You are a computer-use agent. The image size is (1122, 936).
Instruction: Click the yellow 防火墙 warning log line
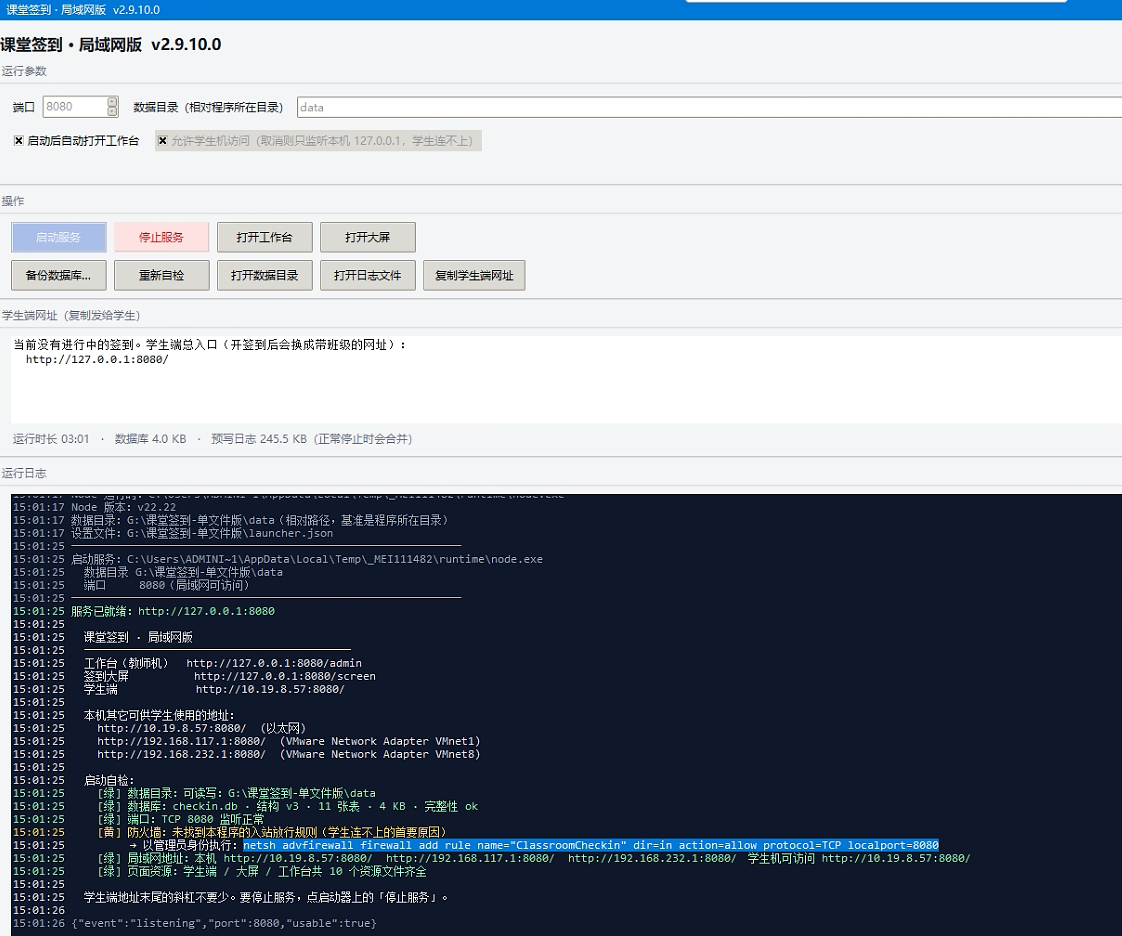pos(272,832)
